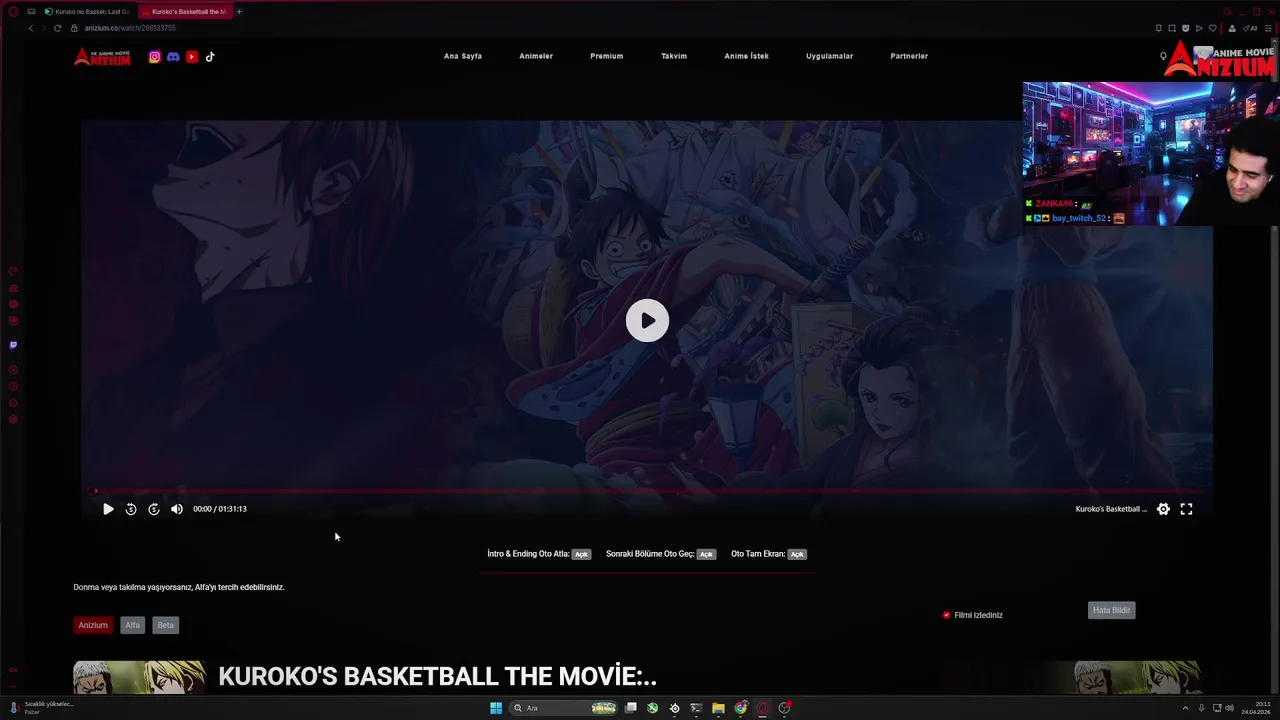Play the video with center play button

(x=647, y=321)
